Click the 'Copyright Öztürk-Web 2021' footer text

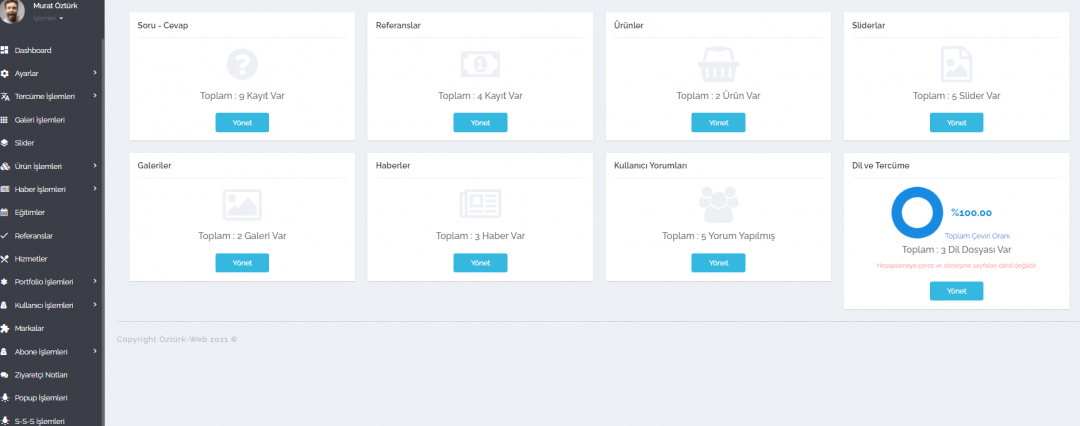coord(177,339)
